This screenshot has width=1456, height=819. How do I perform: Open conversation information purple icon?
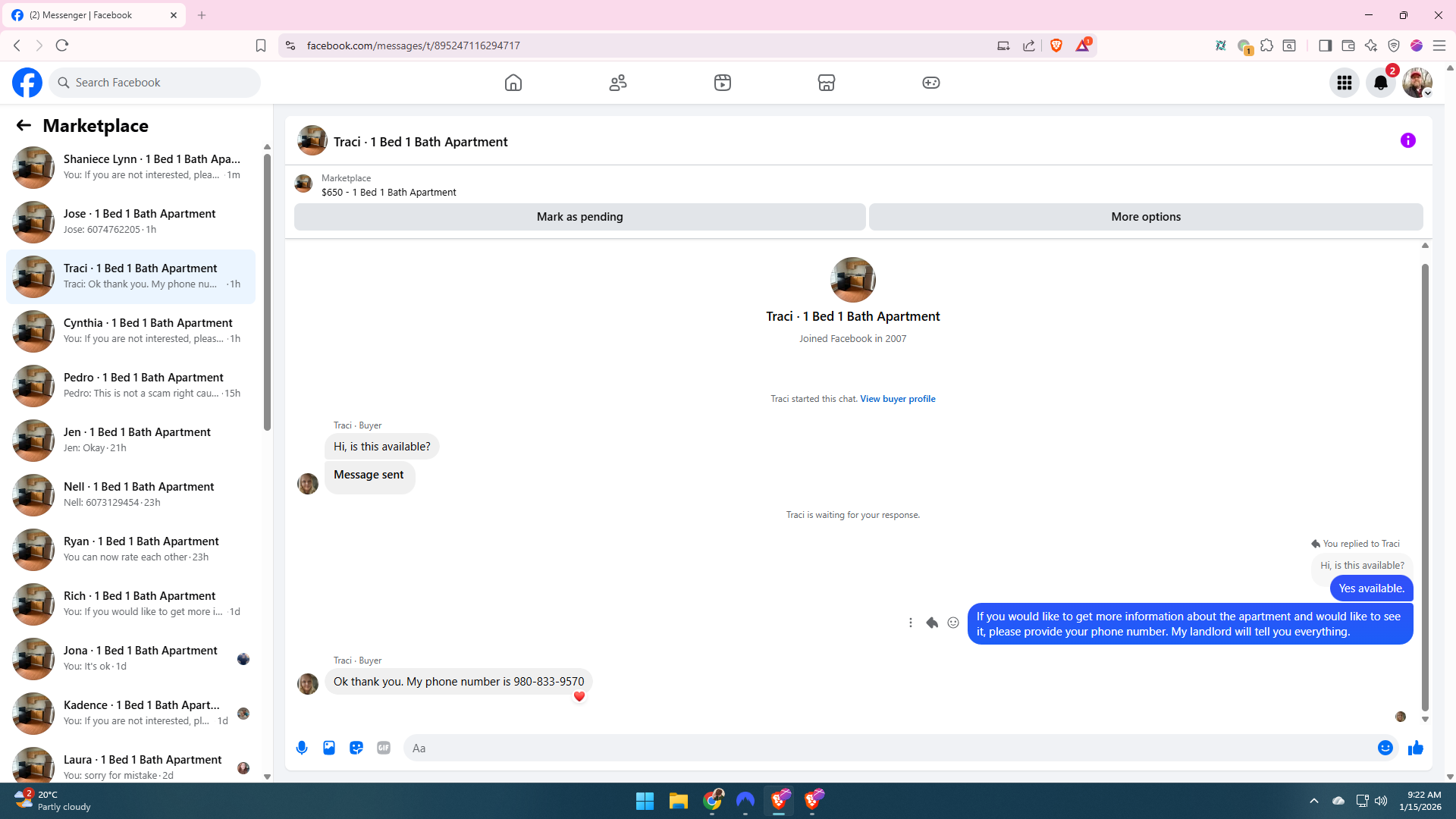[x=1407, y=140]
